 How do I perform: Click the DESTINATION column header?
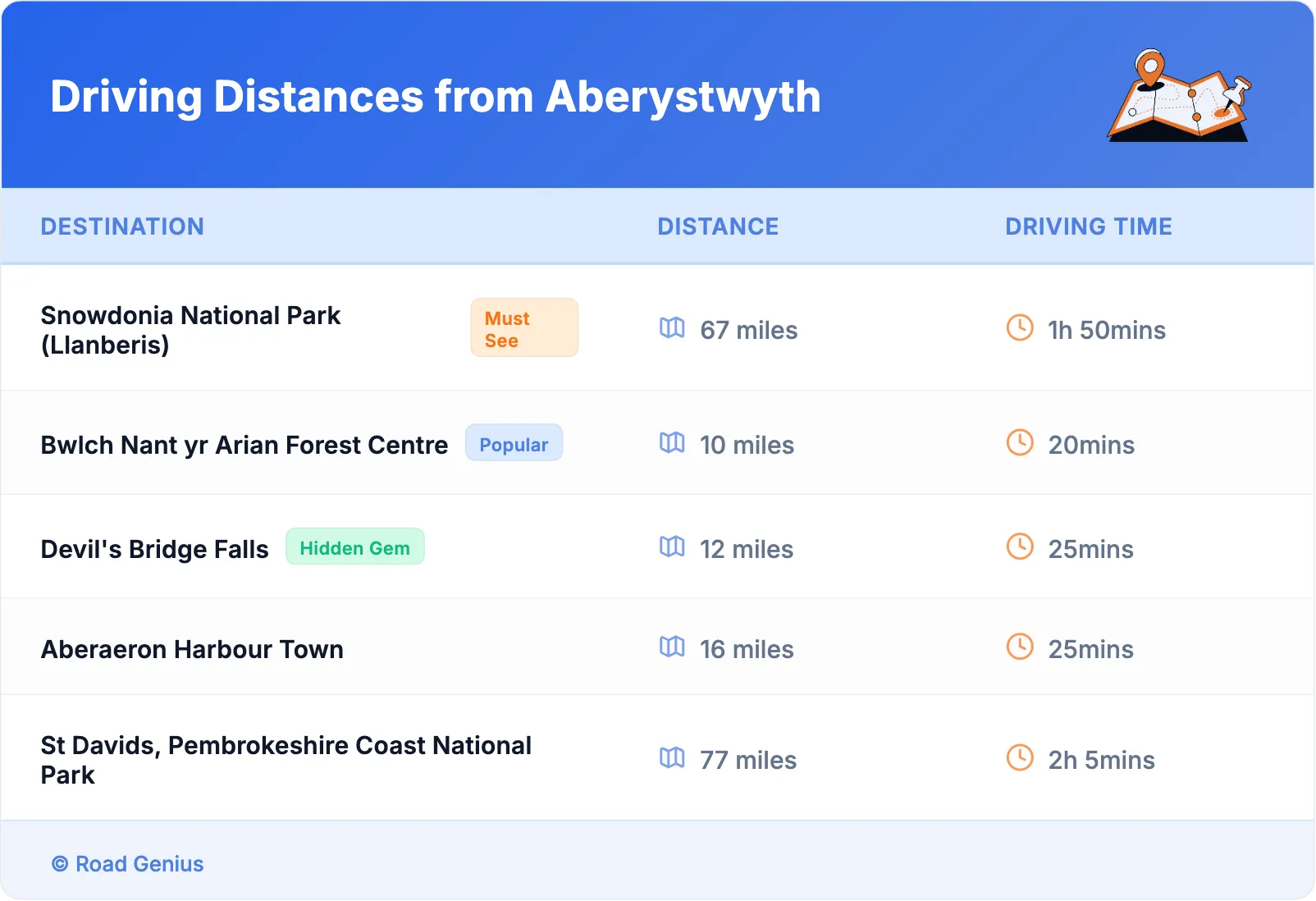[122, 226]
